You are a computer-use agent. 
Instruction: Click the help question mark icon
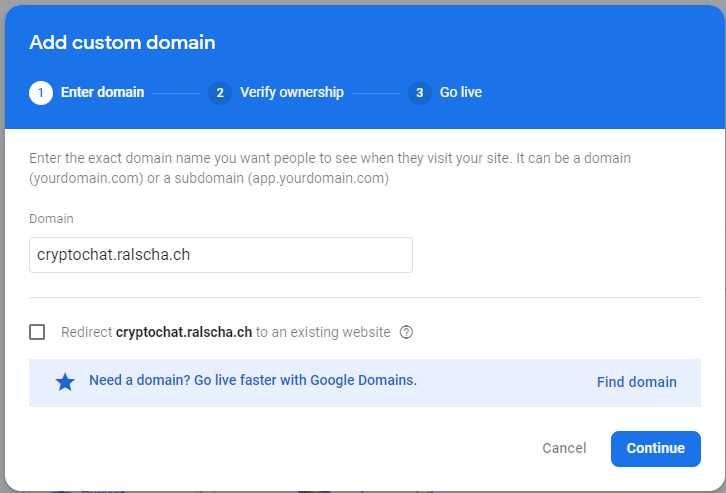pyautogui.click(x=406, y=332)
